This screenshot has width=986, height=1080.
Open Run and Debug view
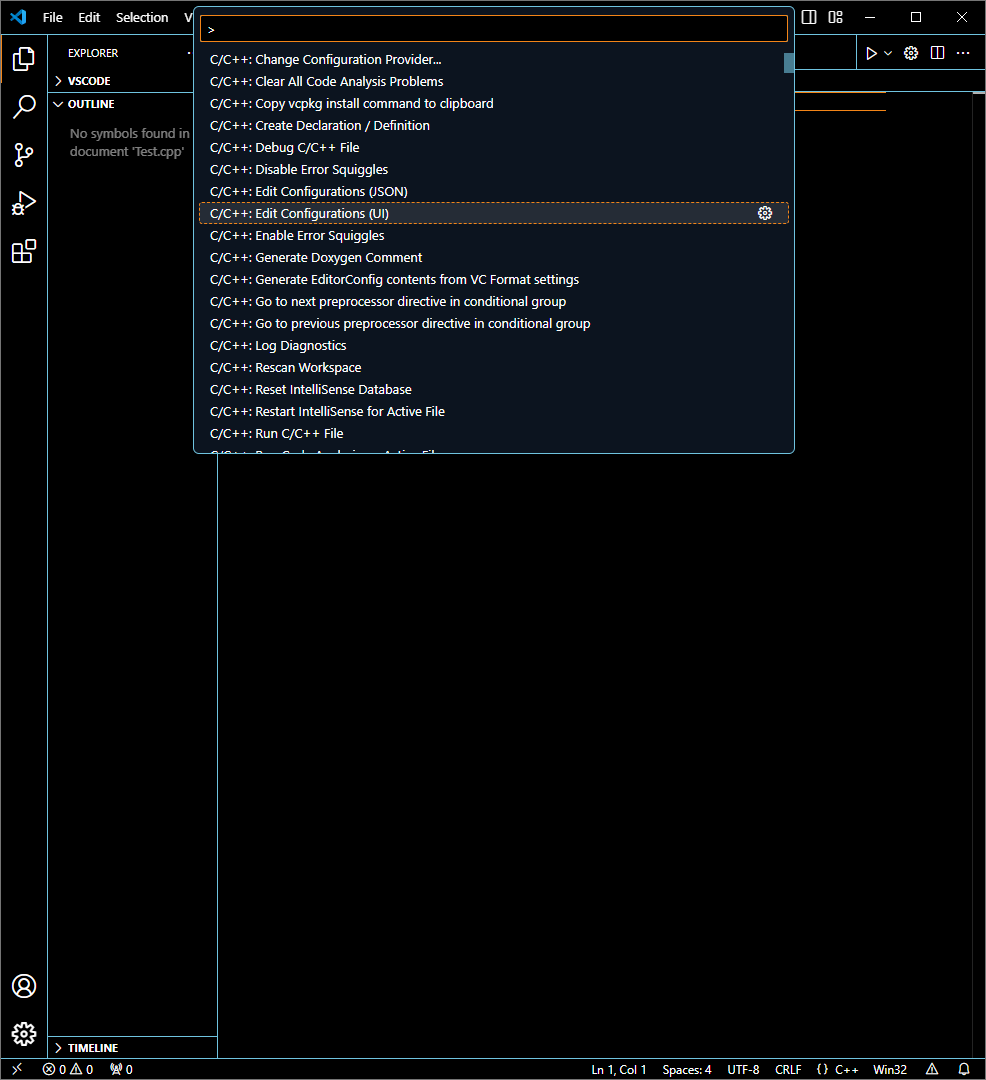pyautogui.click(x=23, y=203)
